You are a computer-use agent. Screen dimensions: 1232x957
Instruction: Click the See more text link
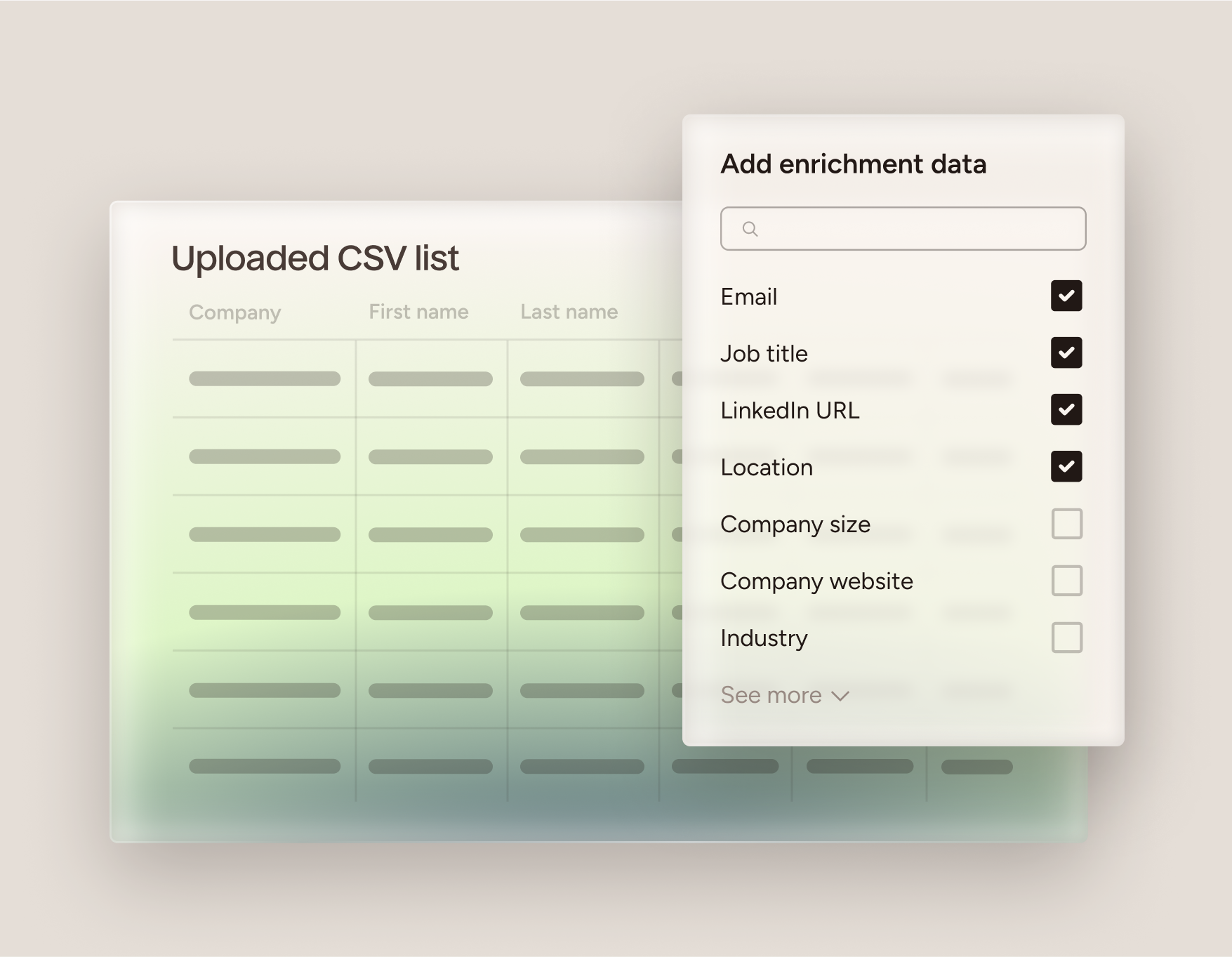771,695
